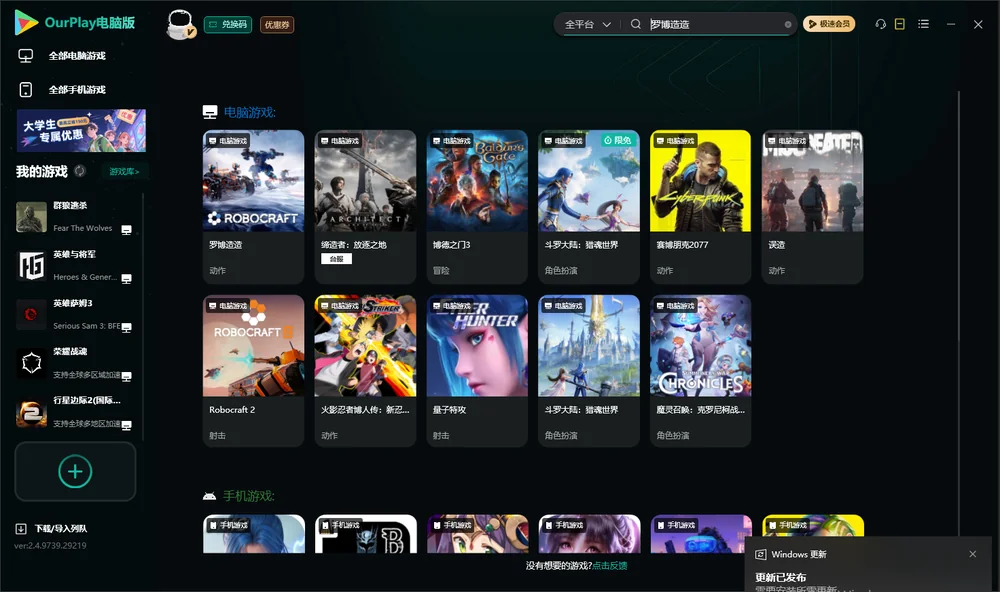Click PC icon on Serious Sam 3 row
The height and width of the screenshot is (592, 1000).
[126, 327]
